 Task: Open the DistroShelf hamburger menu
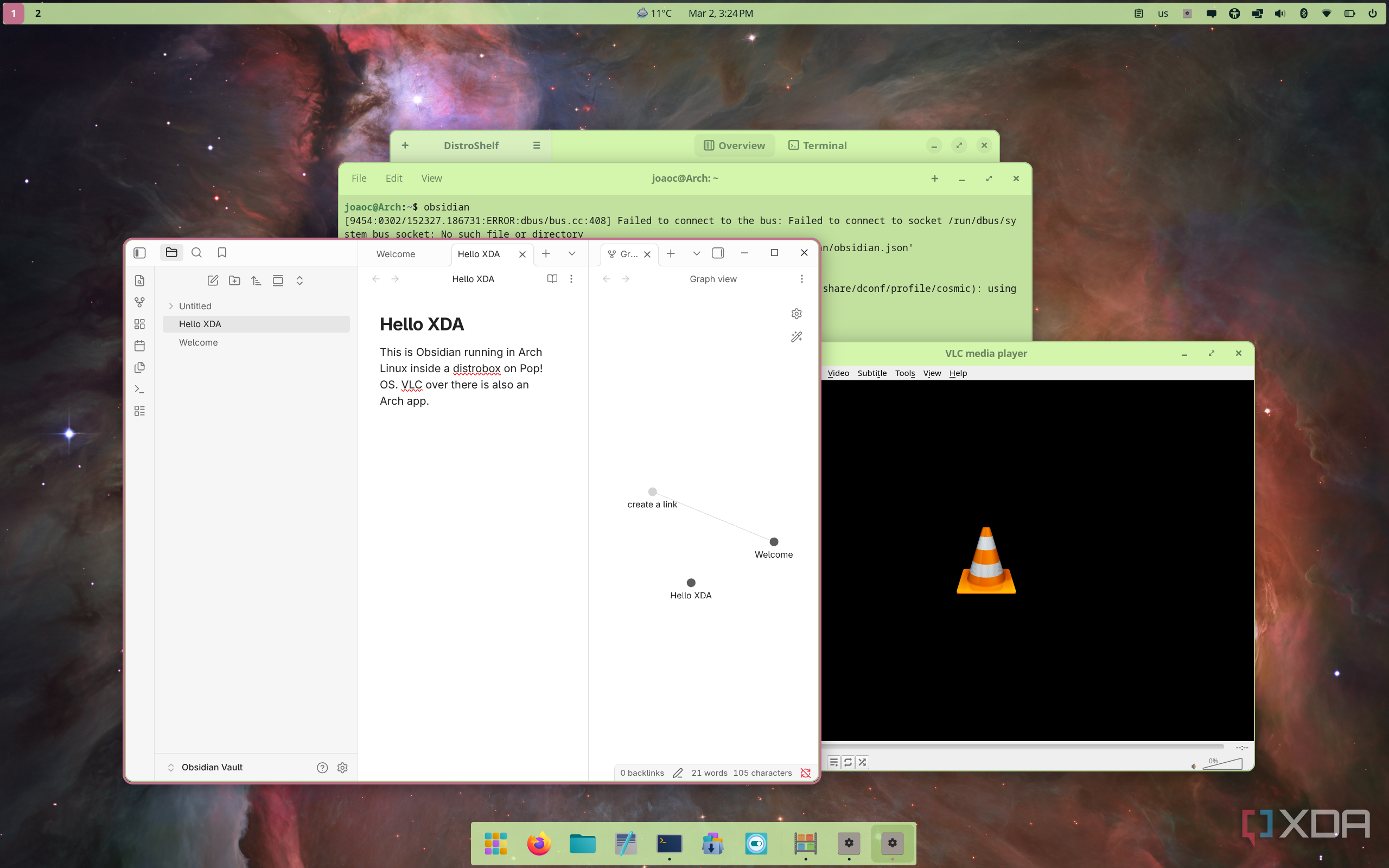(x=537, y=146)
